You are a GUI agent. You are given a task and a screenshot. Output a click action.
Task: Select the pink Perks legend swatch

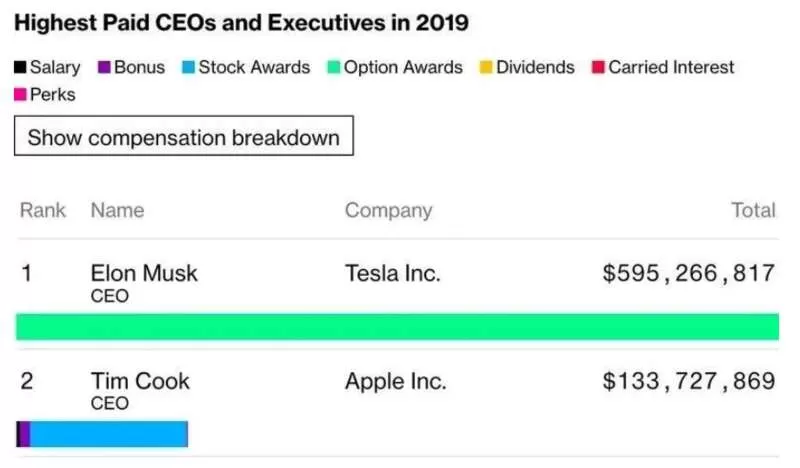click(x=20, y=95)
